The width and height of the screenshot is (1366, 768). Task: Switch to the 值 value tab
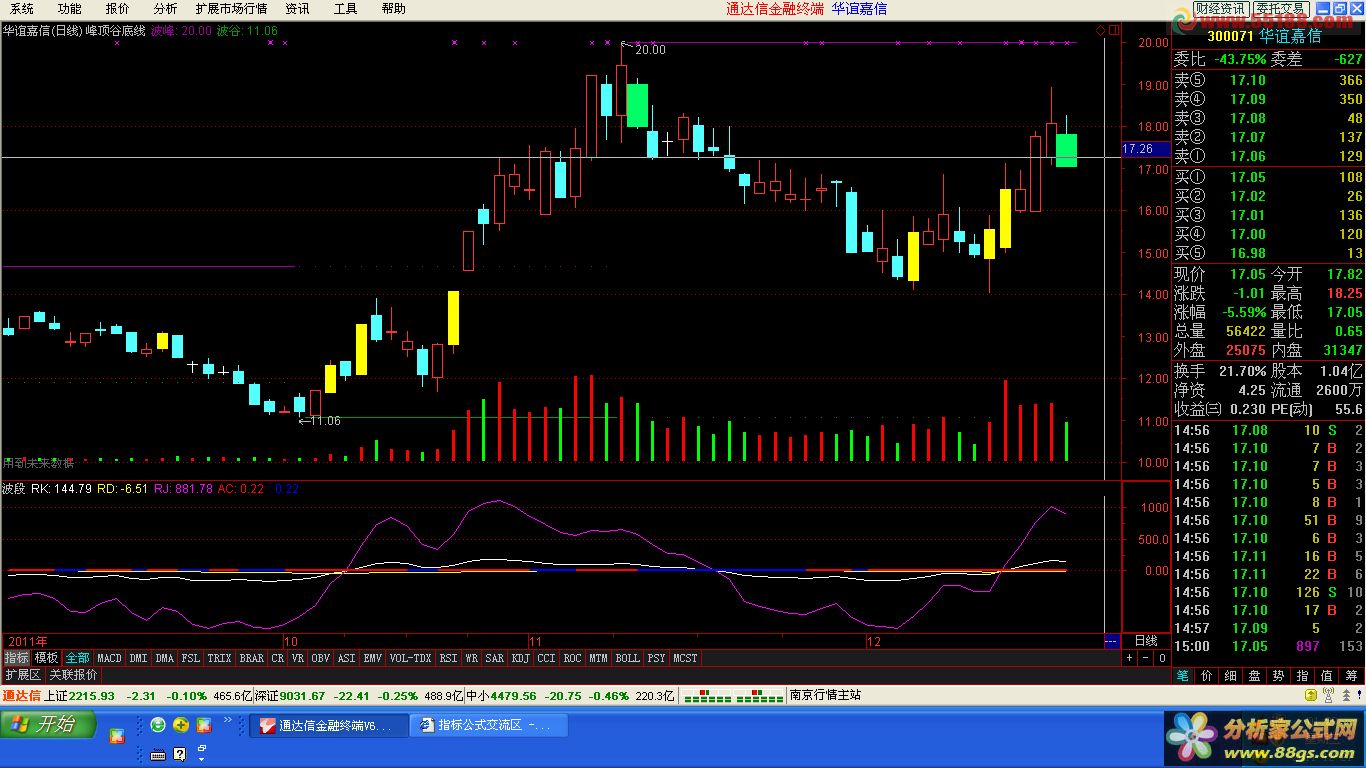tap(1326, 676)
